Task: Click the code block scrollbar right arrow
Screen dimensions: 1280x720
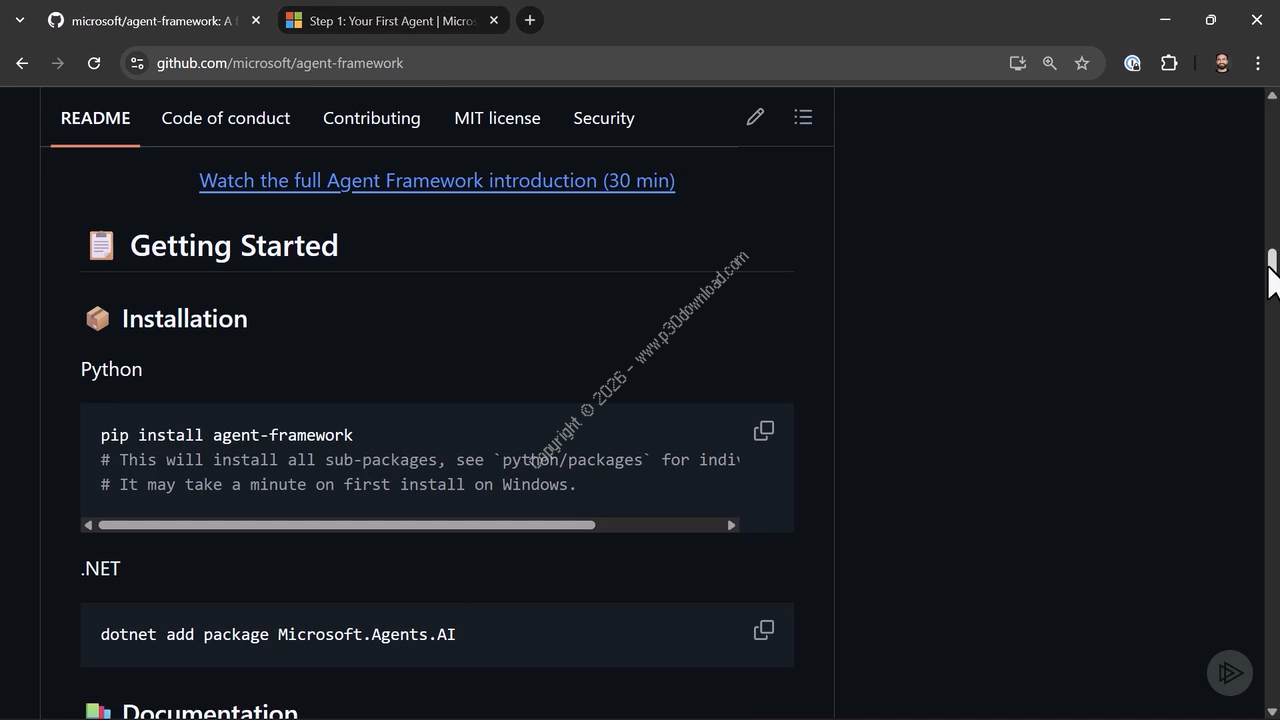Action: [732, 525]
